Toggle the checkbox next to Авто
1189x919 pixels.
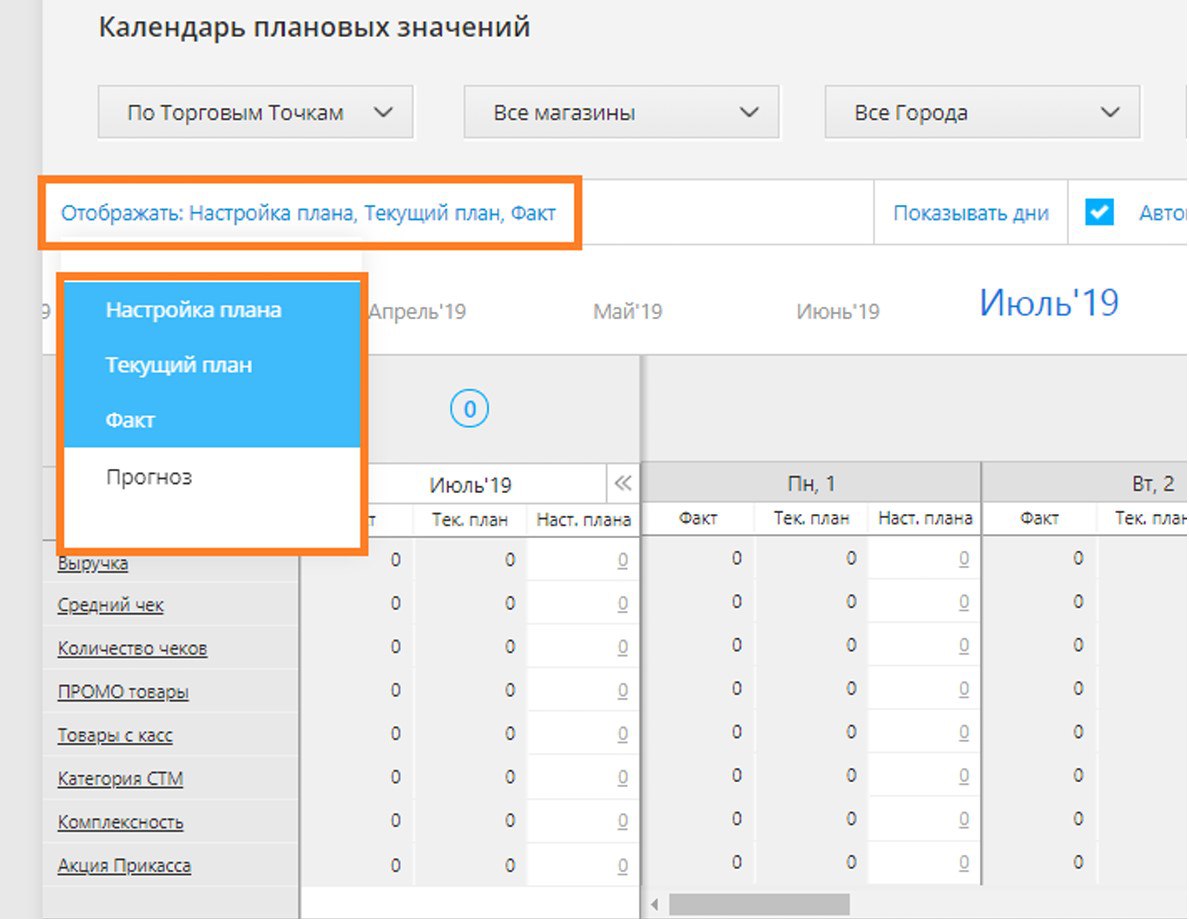(x=1100, y=212)
